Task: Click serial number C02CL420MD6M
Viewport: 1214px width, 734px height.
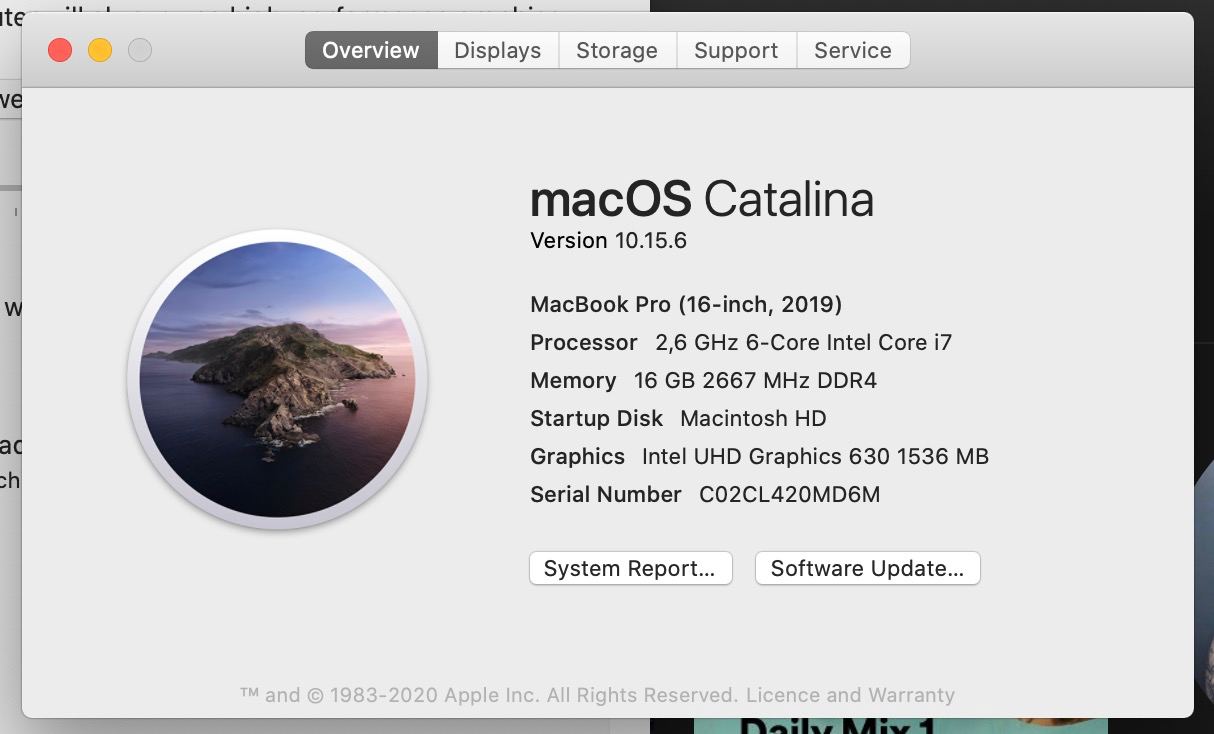Action: [789, 494]
